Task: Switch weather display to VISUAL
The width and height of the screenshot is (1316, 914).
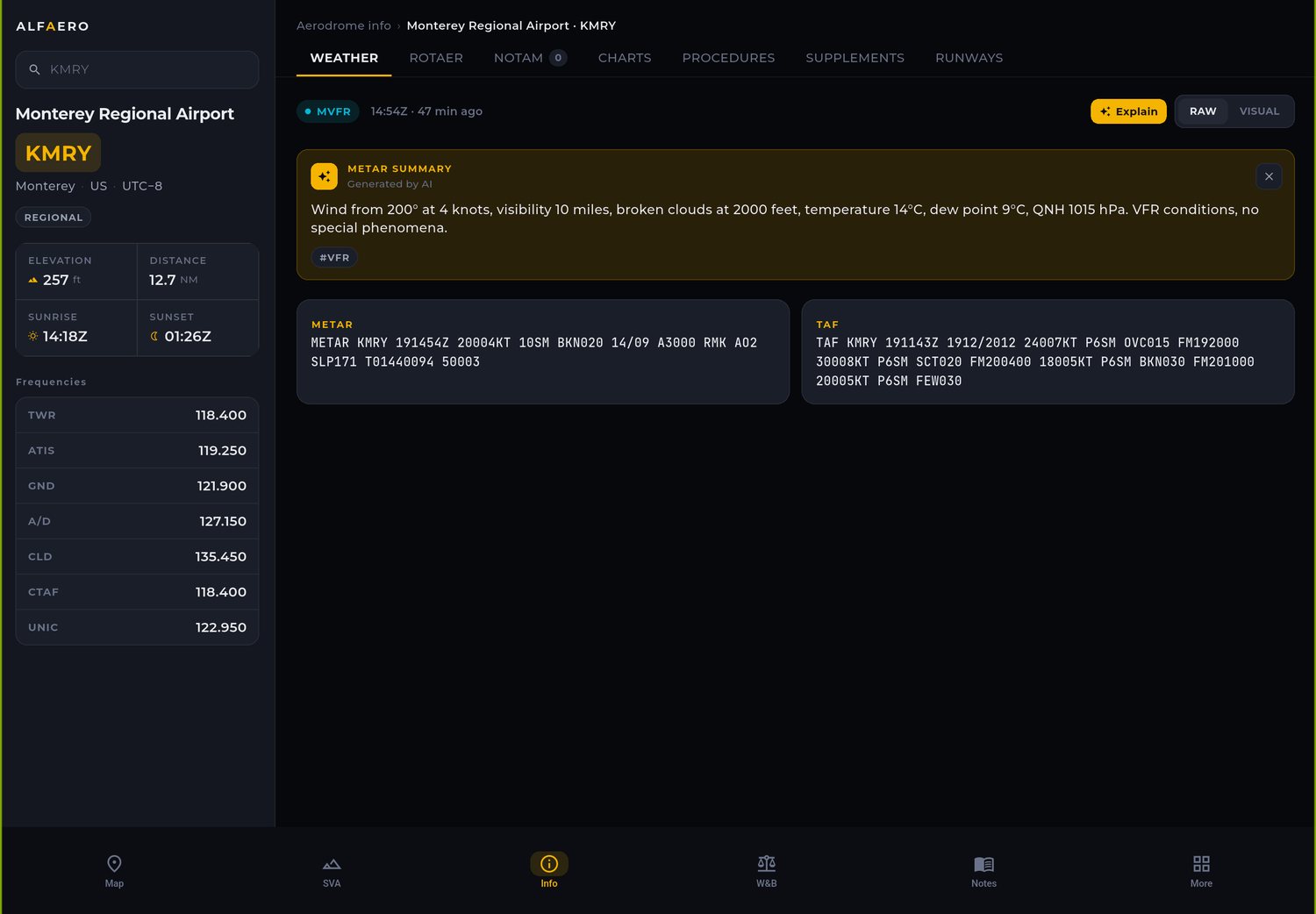Action: 1259,111
